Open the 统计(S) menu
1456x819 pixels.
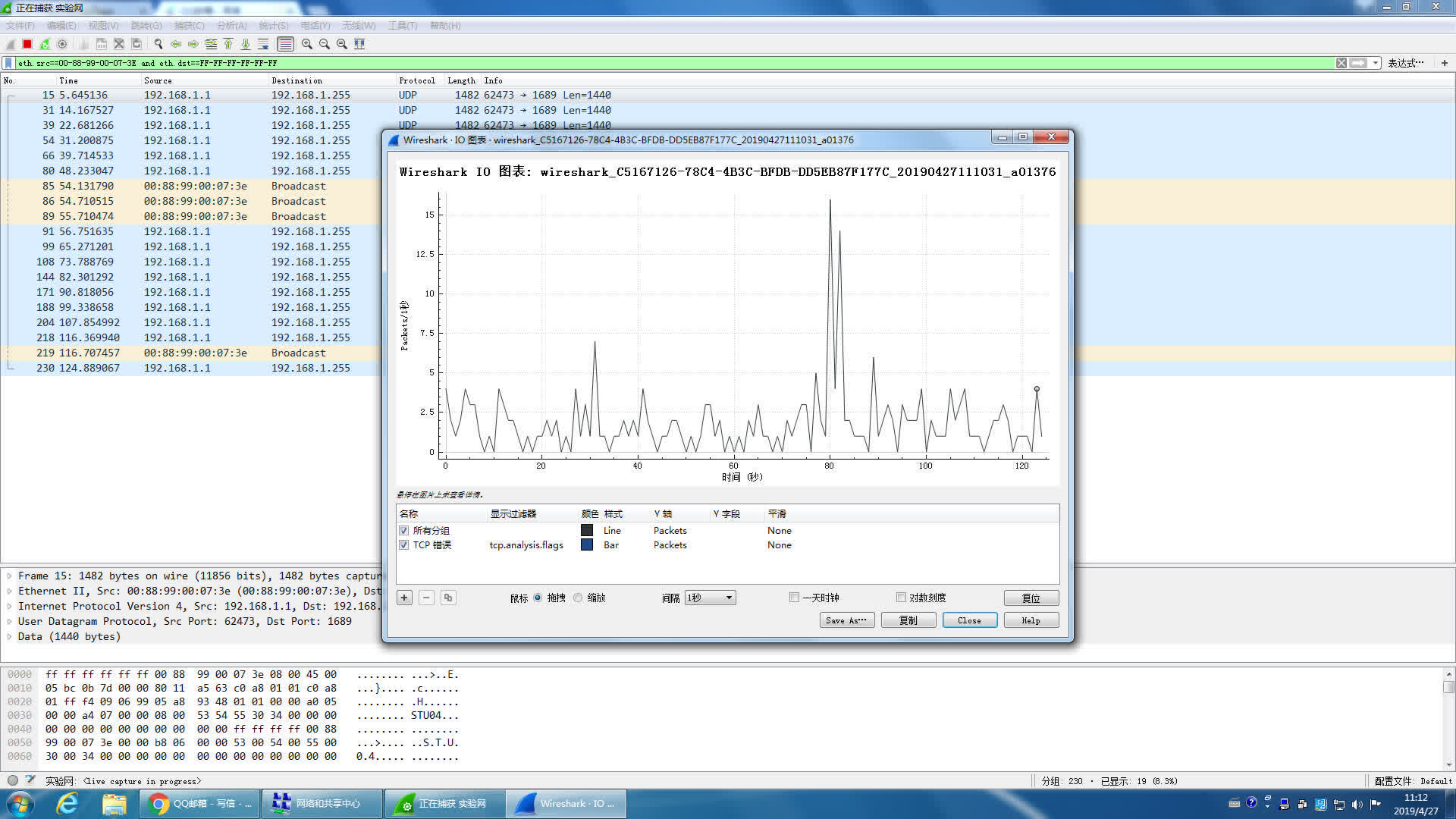coord(273,26)
